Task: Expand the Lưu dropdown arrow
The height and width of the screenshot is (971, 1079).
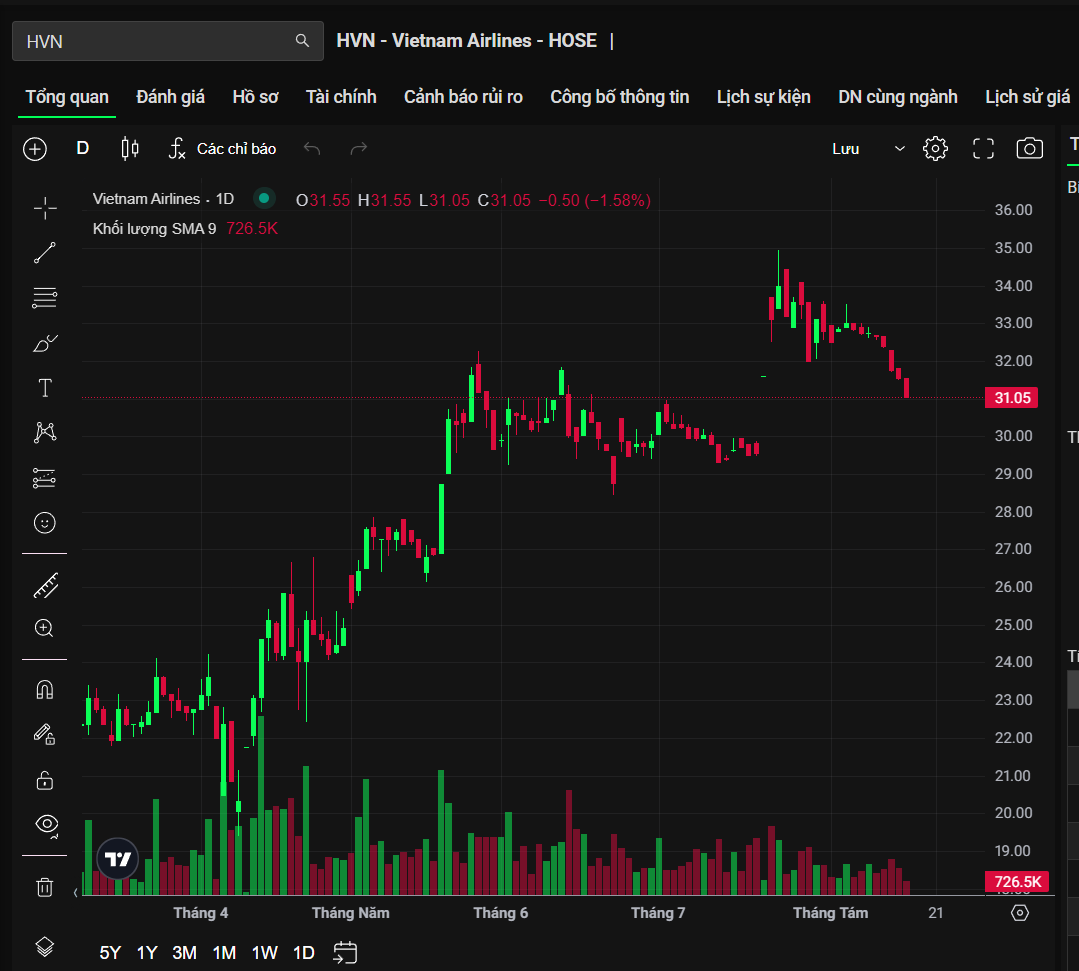Action: [899, 149]
